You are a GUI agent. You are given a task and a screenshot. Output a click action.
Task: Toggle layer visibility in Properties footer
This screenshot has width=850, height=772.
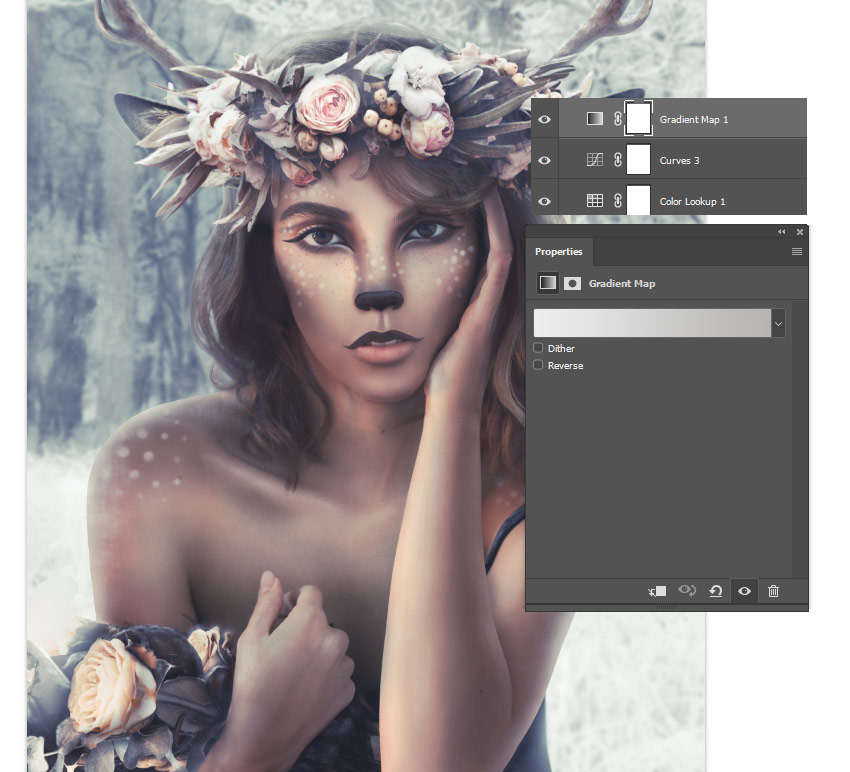(x=744, y=591)
